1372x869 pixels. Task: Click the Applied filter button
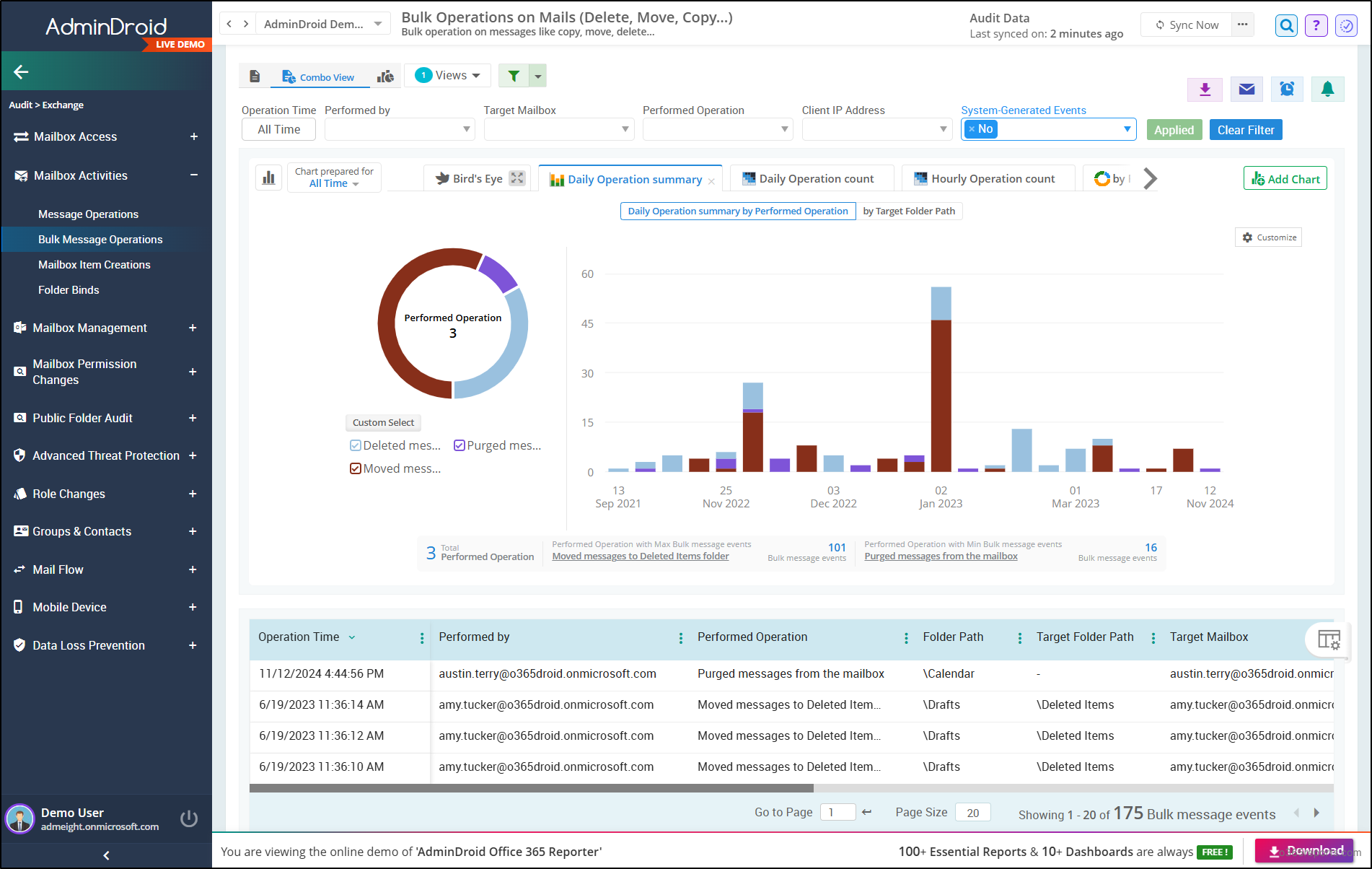[x=1174, y=130]
